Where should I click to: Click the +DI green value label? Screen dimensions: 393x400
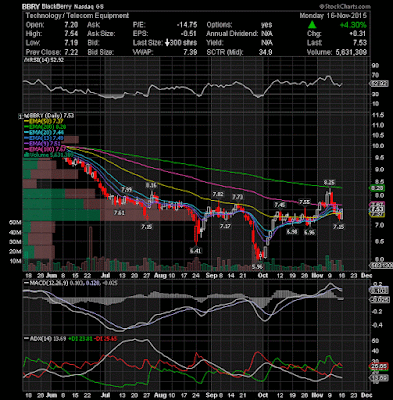(x=81, y=339)
